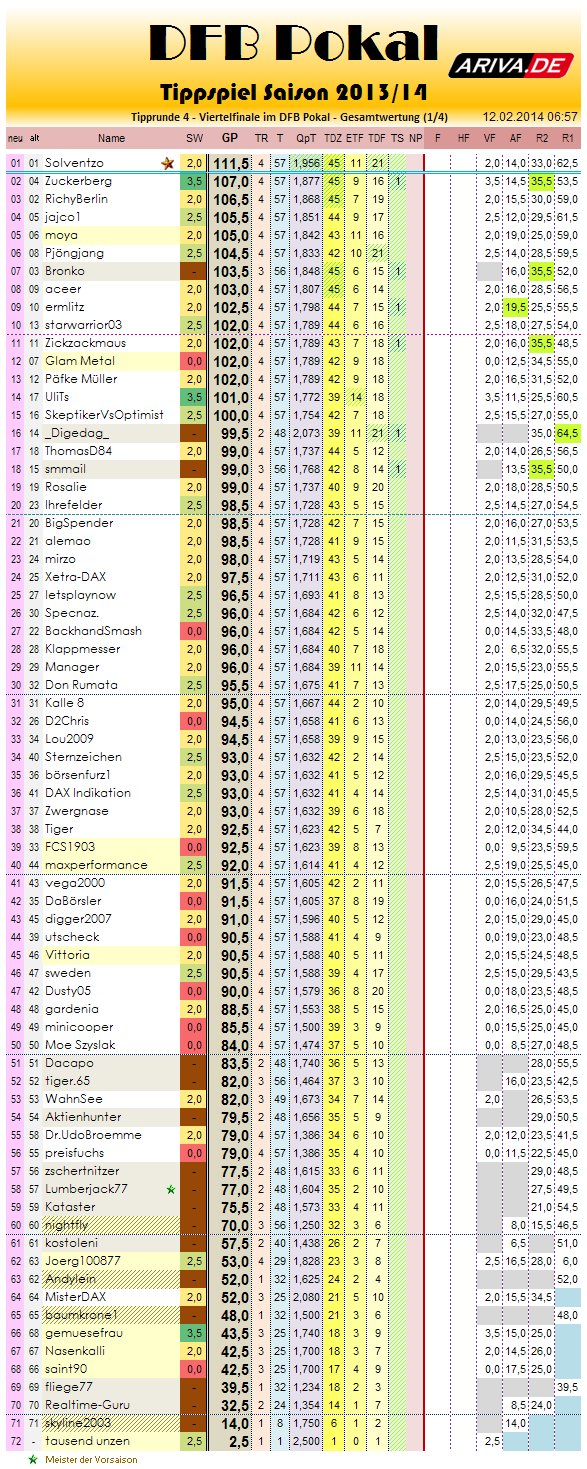Select the player name 'Don Rumata'
The image size is (587, 1469).
[81, 685]
